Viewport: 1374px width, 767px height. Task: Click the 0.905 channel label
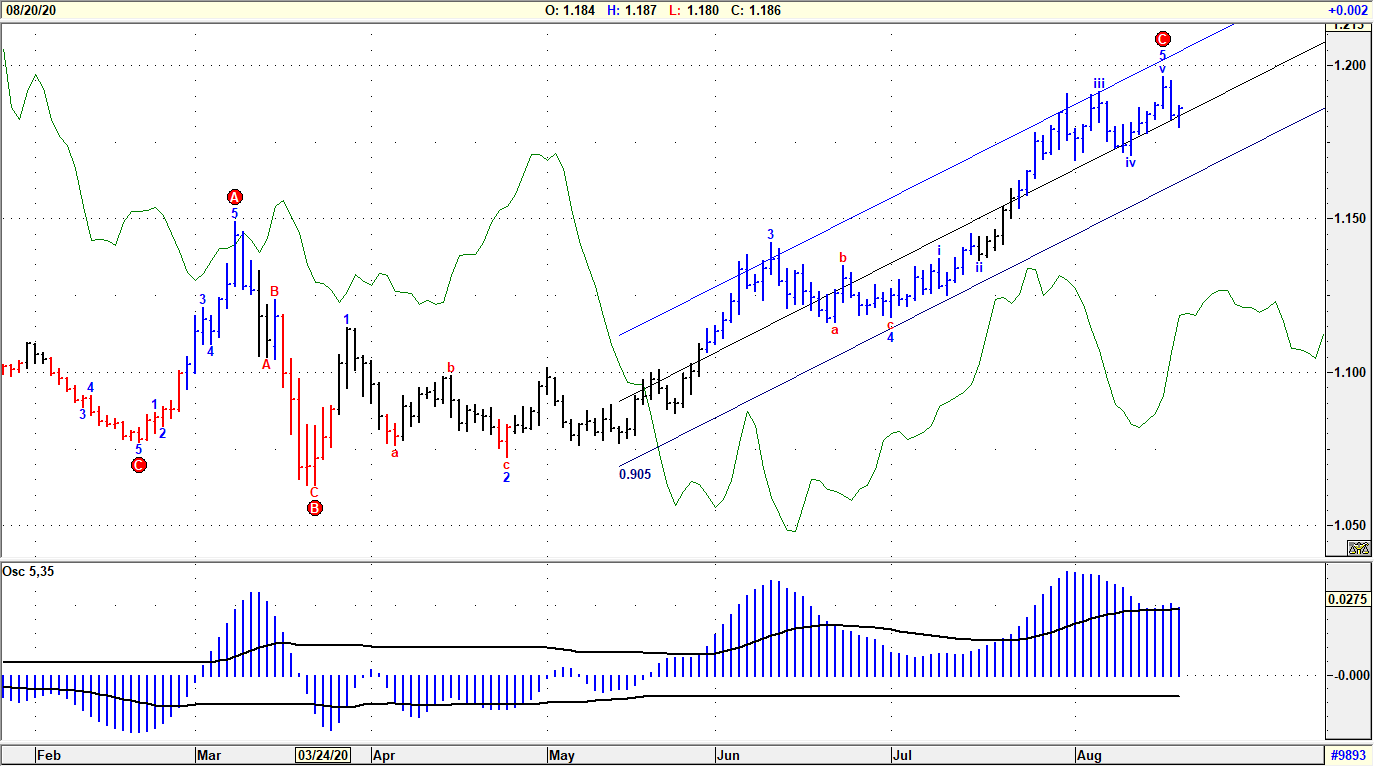pyautogui.click(x=635, y=475)
